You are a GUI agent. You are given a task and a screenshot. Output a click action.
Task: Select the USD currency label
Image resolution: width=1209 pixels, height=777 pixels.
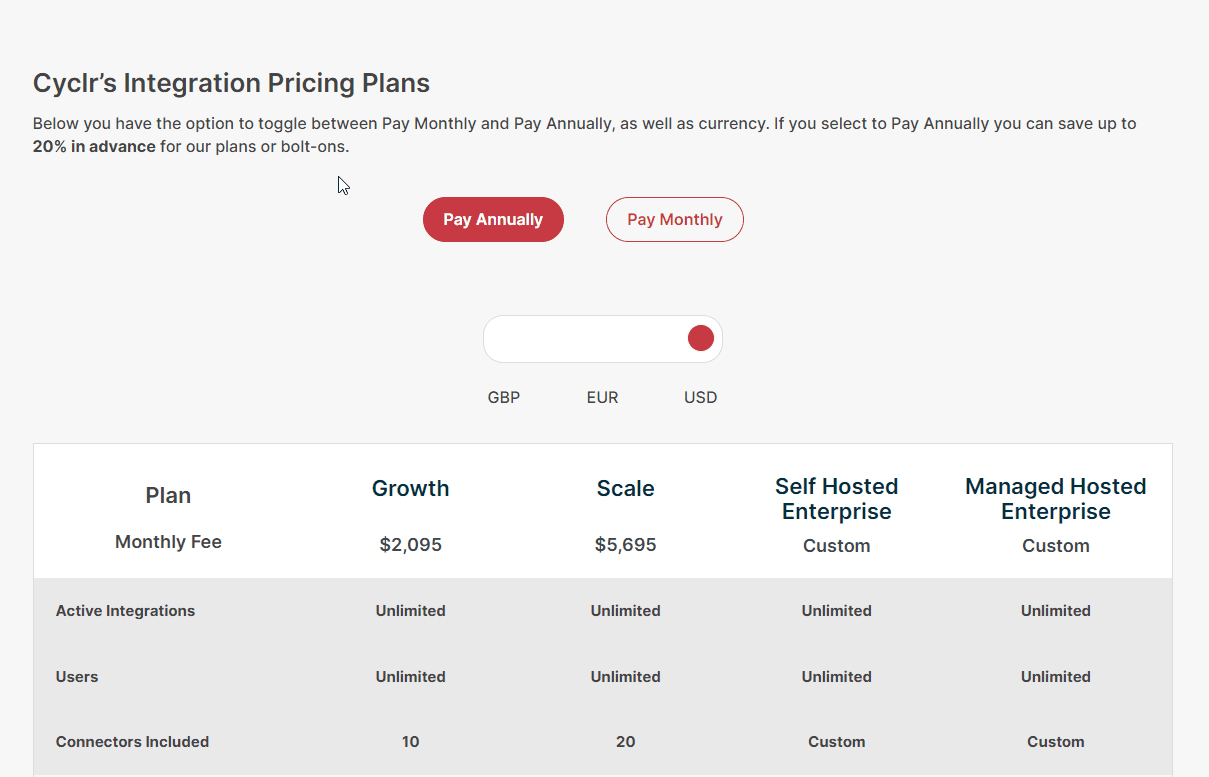tap(700, 397)
